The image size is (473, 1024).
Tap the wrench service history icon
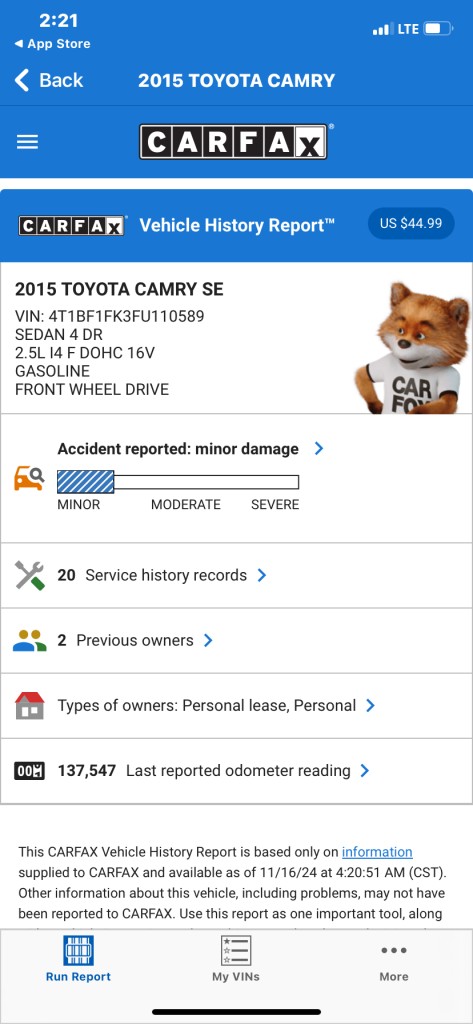point(29,575)
